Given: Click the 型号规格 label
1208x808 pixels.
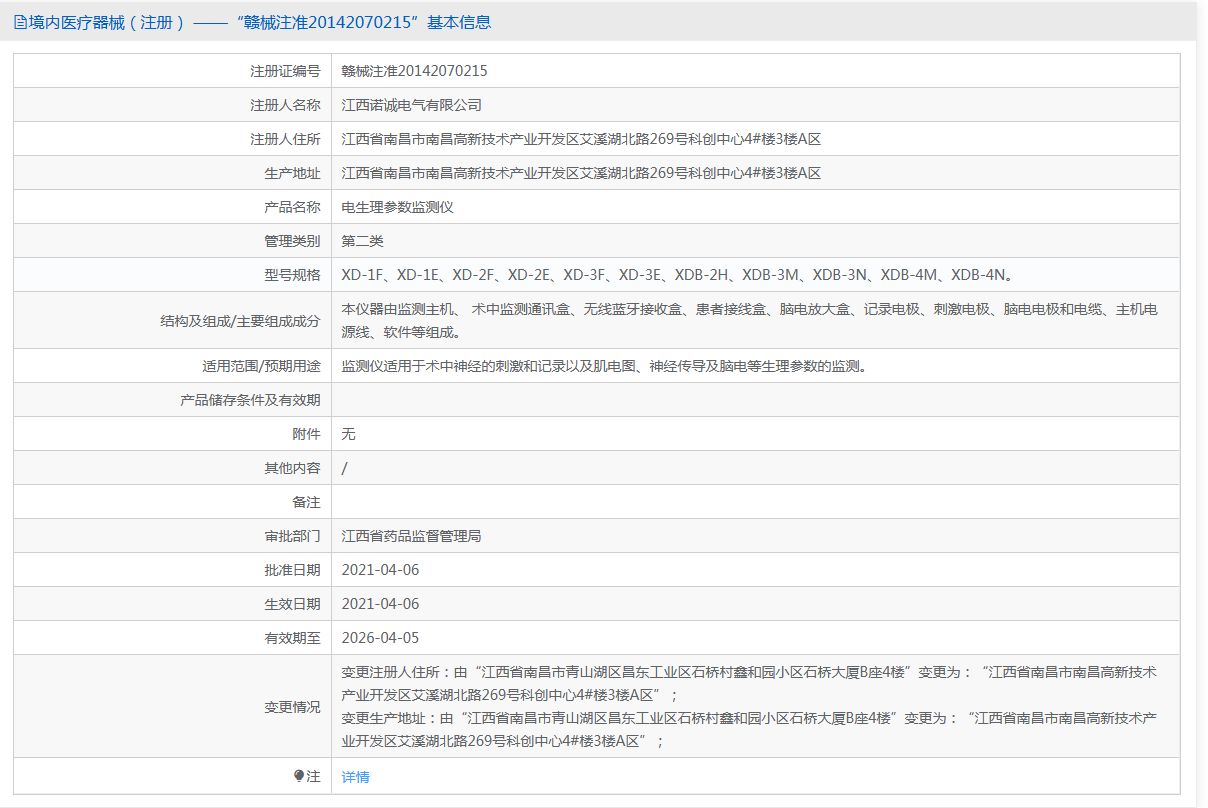Looking at the screenshot, I should tap(292, 275).
